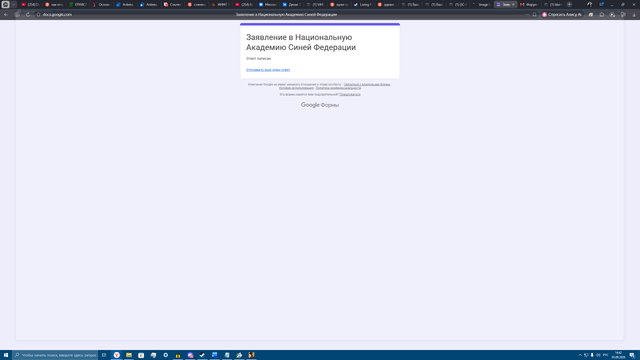
Task: Show hidden system tray icons chevron
Action: tap(580, 355)
